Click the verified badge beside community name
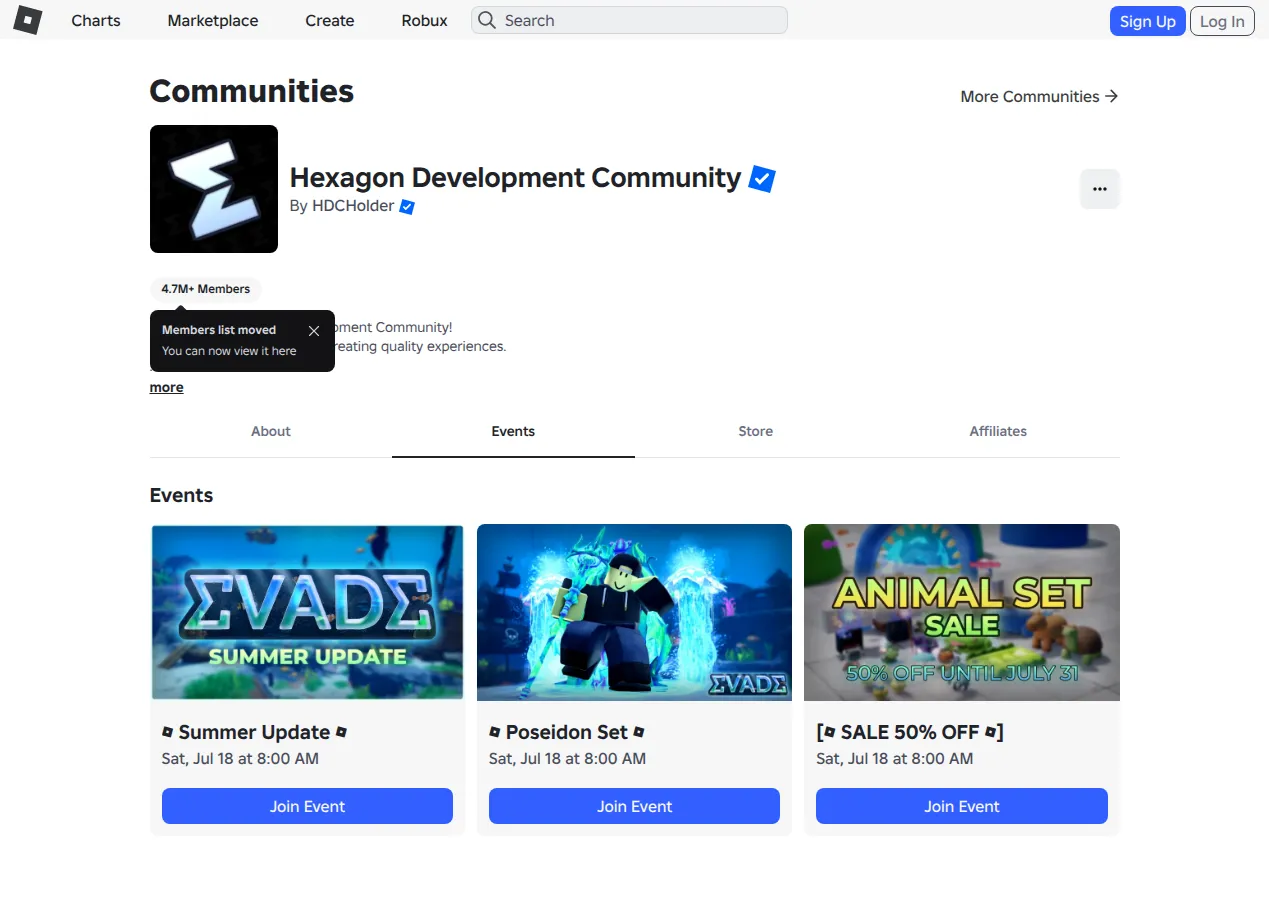 coord(762,179)
